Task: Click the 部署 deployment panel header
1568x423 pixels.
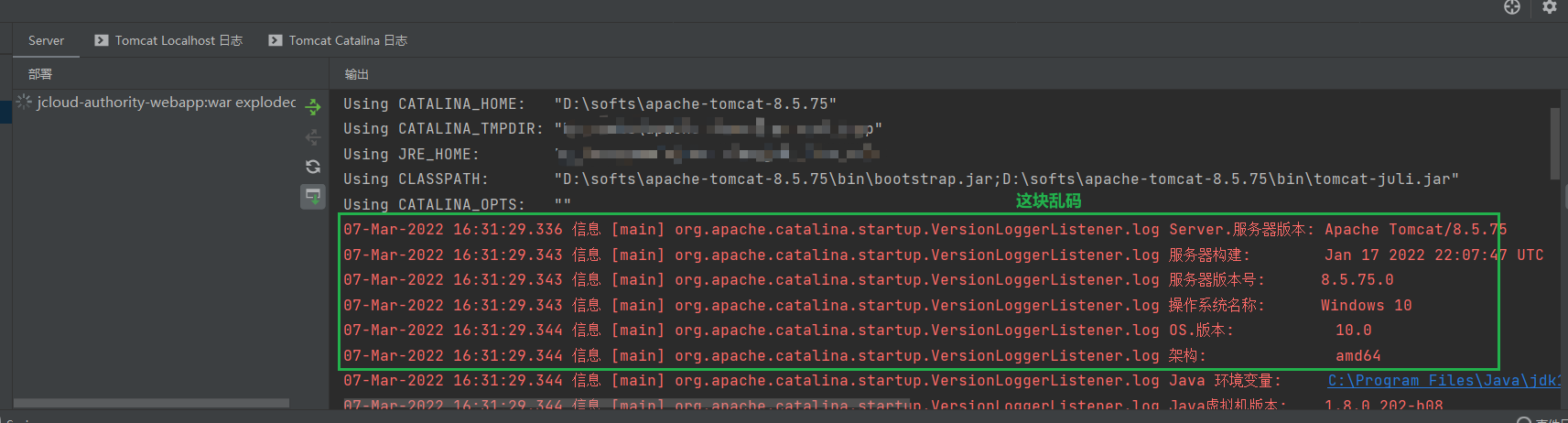Action: point(40,74)
